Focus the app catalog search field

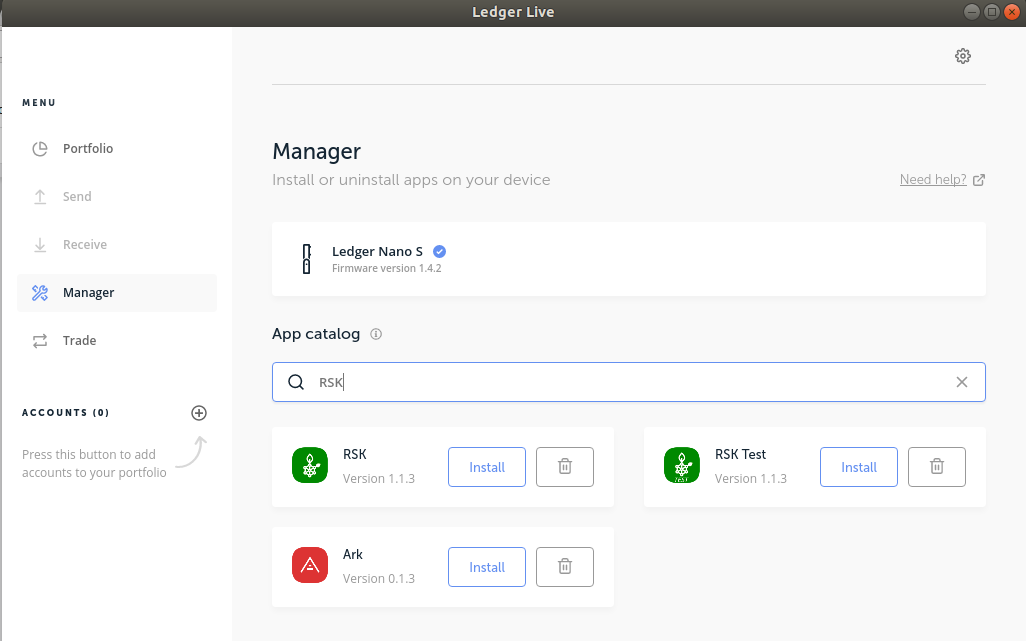click(x=629, y=382)
